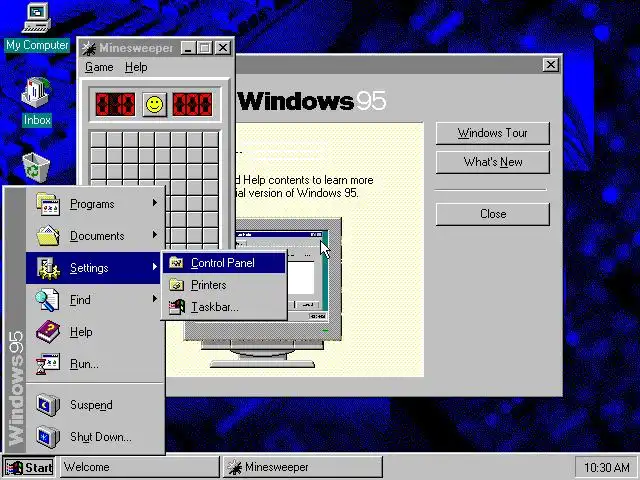The width and height of the screenshot is (640, 480).
Task: Click the Shut Down icon in Start menu
Action: tap(48, 436)
